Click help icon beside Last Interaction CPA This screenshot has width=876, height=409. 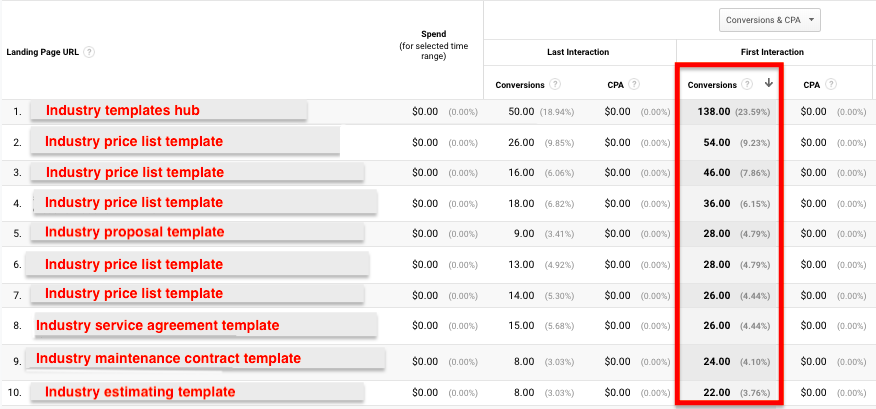pos(634,84)
